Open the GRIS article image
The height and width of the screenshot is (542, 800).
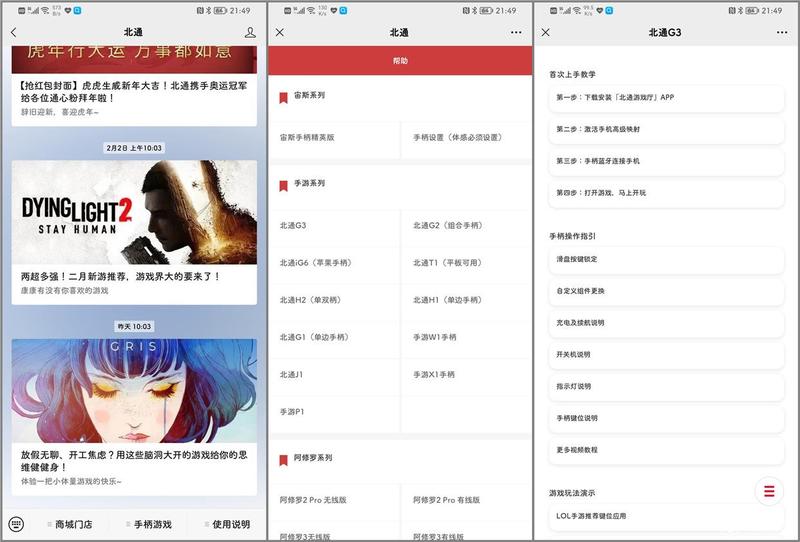134,390
